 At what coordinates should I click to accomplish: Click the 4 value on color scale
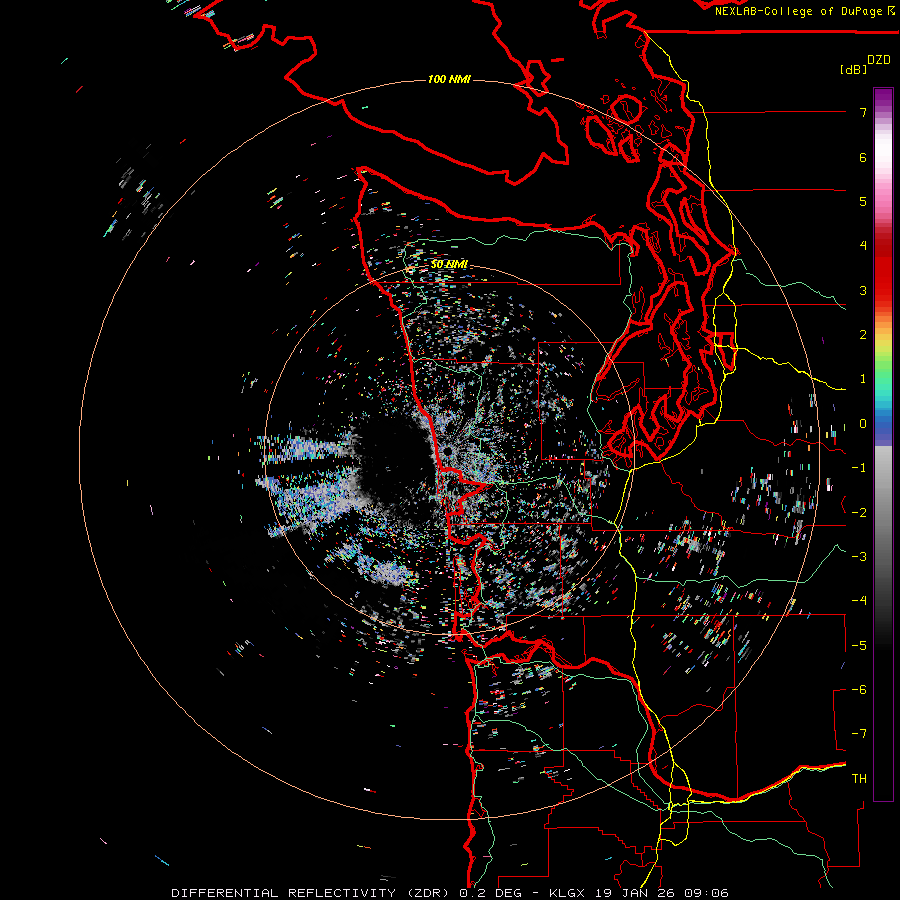[x=863, y=246]
